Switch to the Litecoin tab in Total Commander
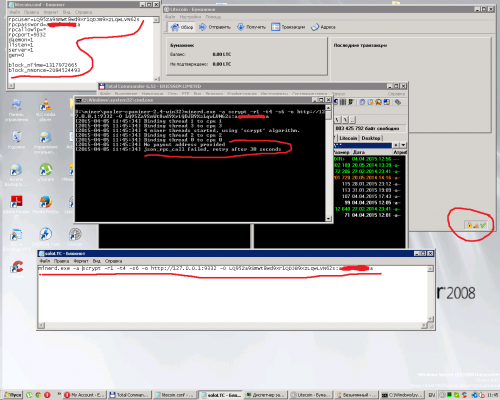Image resolution: width=500 pixels, height=400 pixels. pyautogui.click(x=348, y=138)
